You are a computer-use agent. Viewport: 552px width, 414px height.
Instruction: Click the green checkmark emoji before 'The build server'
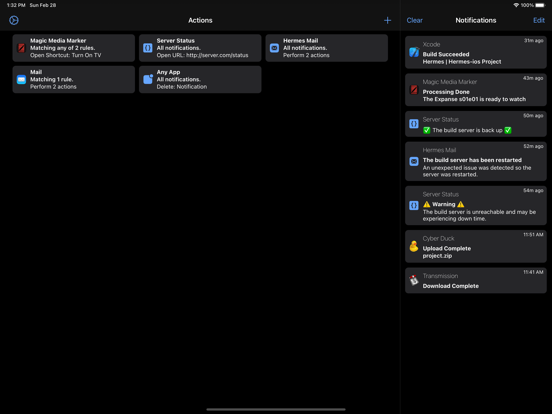(427, 130)
